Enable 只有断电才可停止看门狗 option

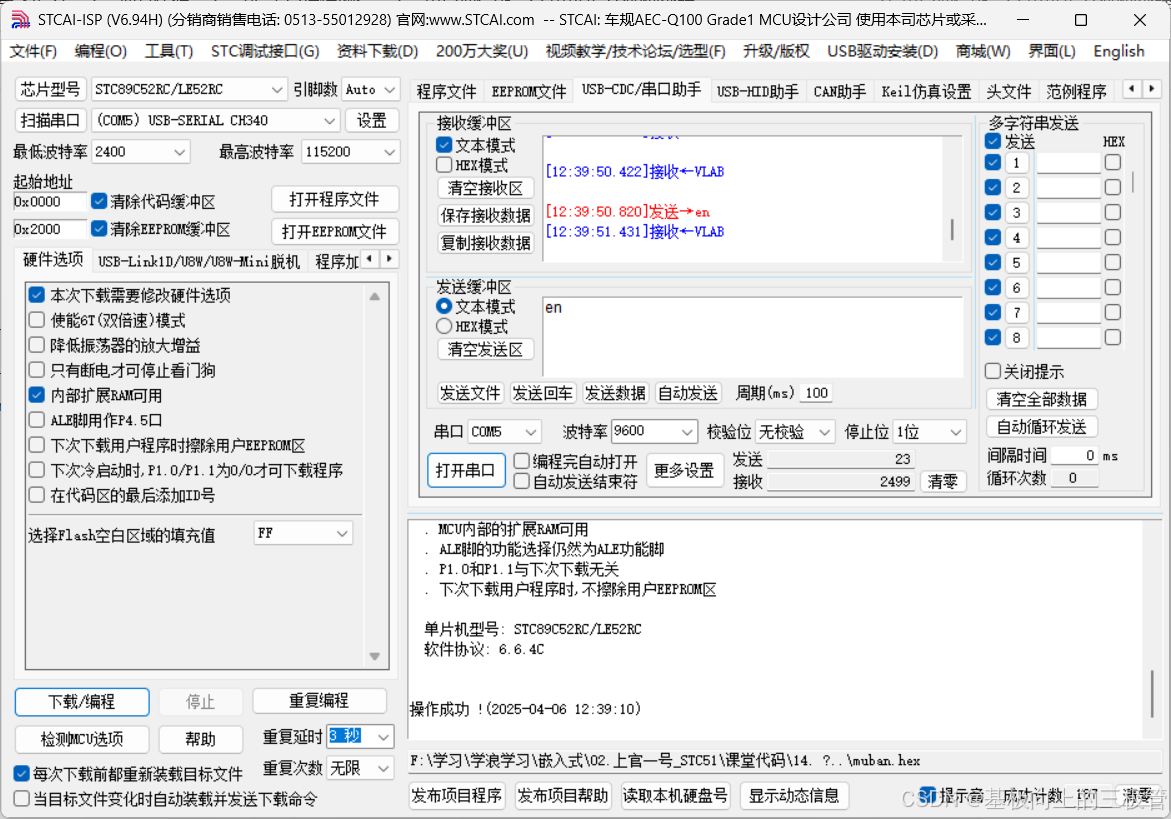point(37,370)
